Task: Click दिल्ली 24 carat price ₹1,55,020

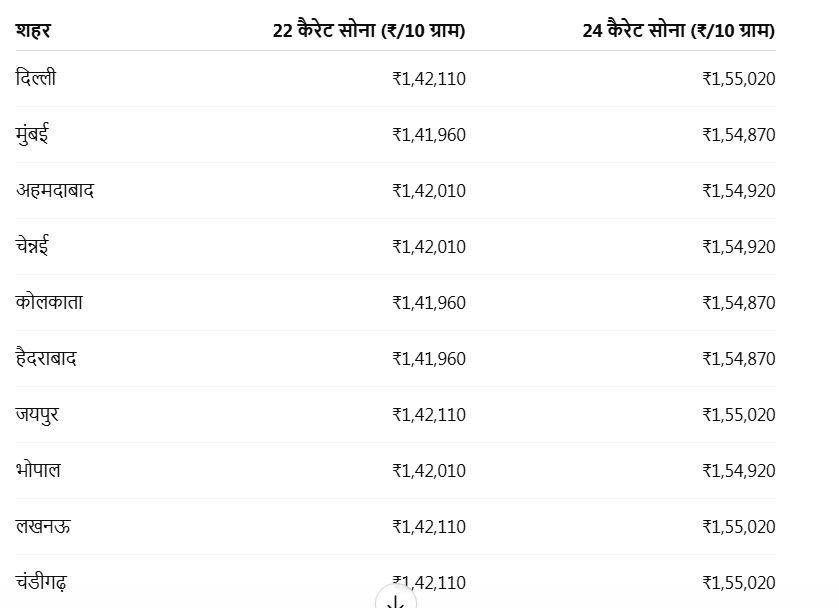Action: 739,79
